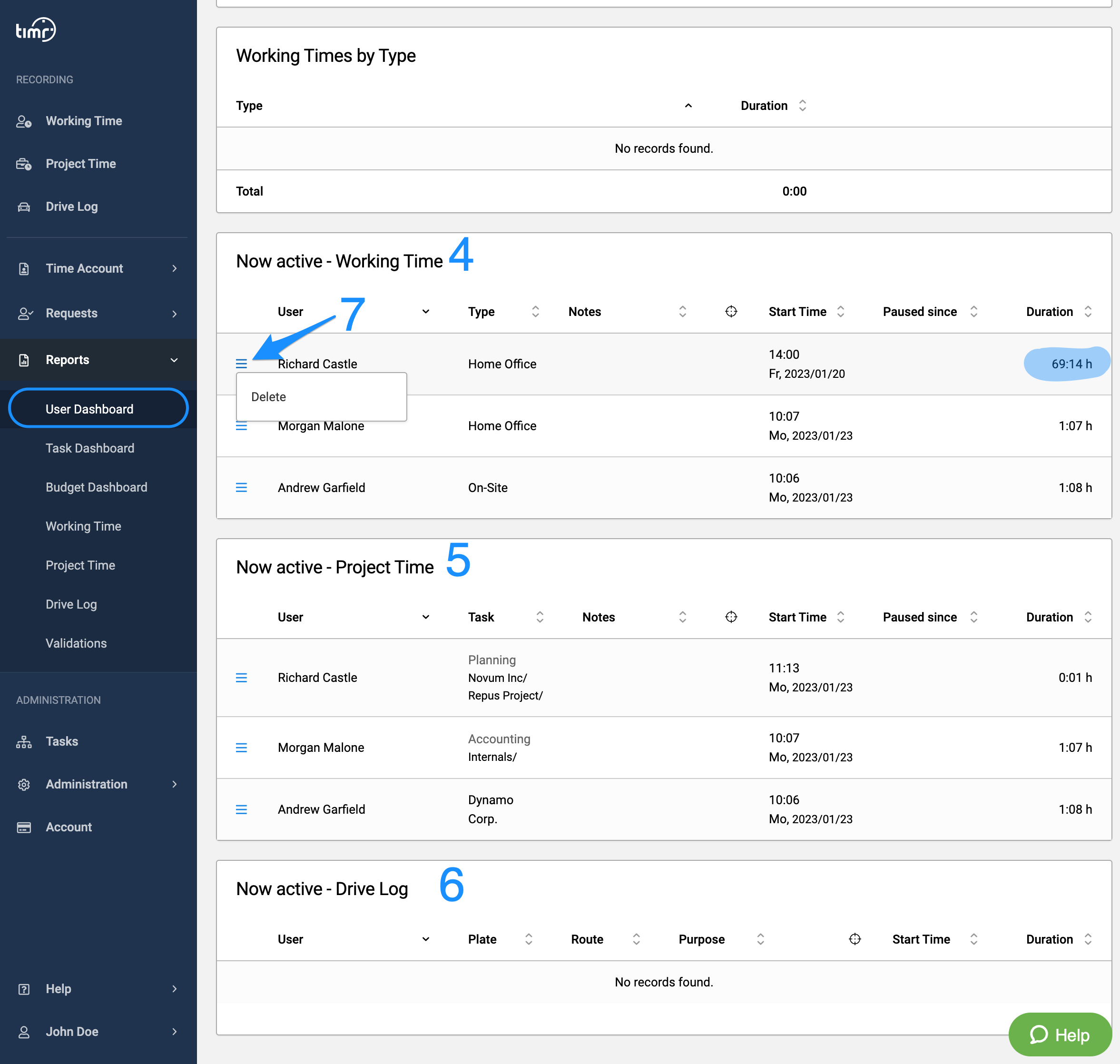
Task: Select Delete from the row context menu
Action: 321,397
